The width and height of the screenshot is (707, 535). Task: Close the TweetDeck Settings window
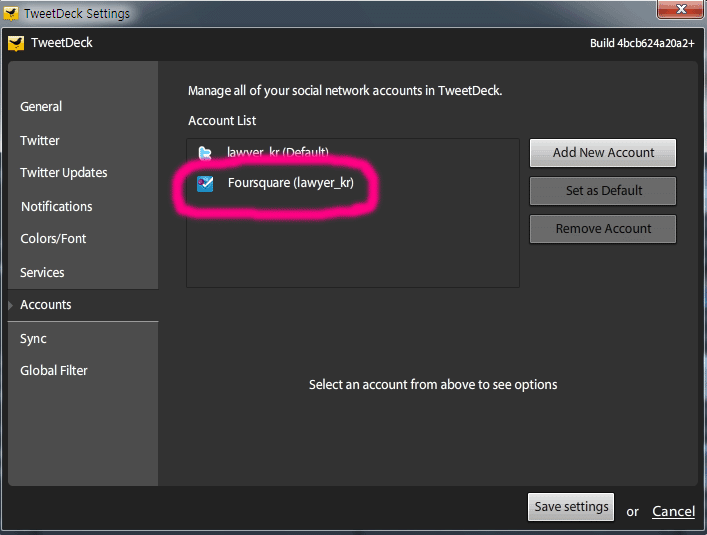680,9
